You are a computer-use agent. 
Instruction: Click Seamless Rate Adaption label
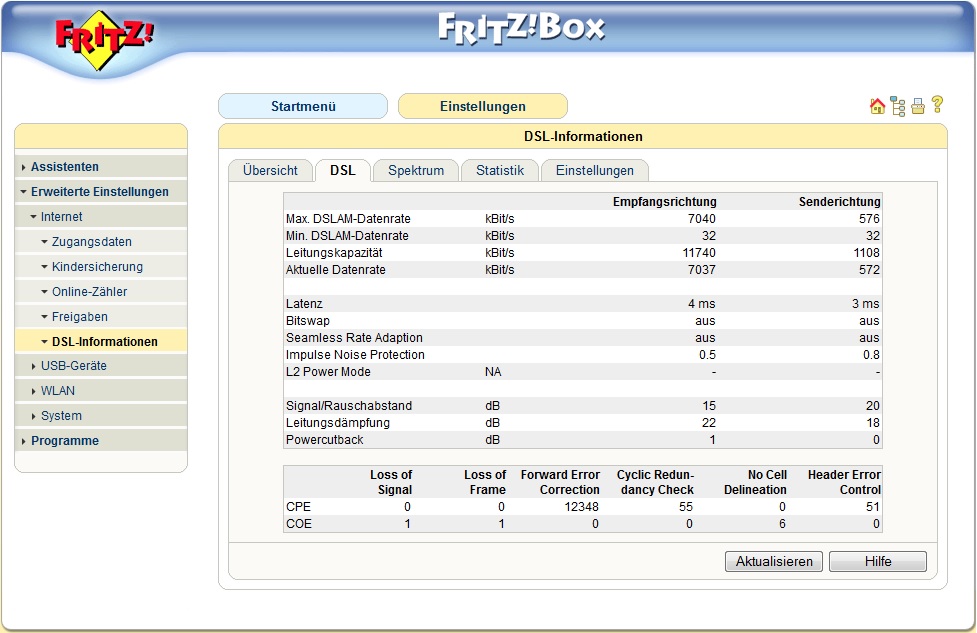354,338
